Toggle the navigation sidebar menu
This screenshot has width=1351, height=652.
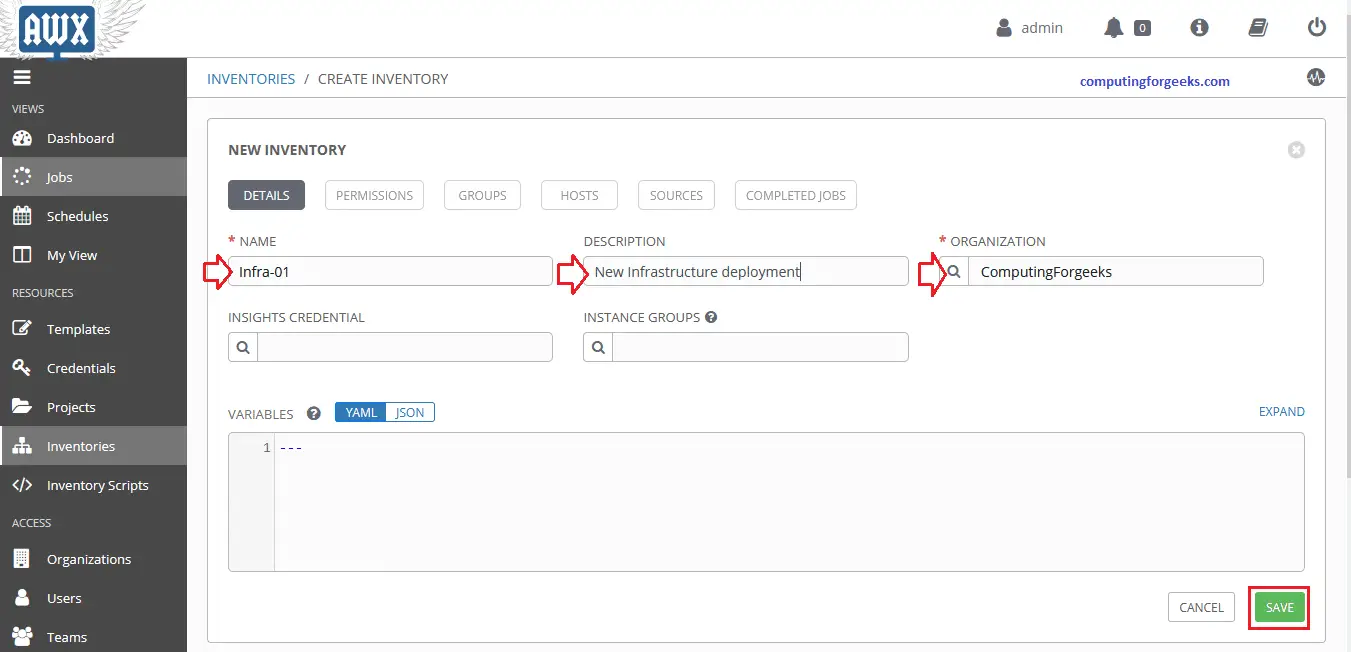[x=22, y=77]
